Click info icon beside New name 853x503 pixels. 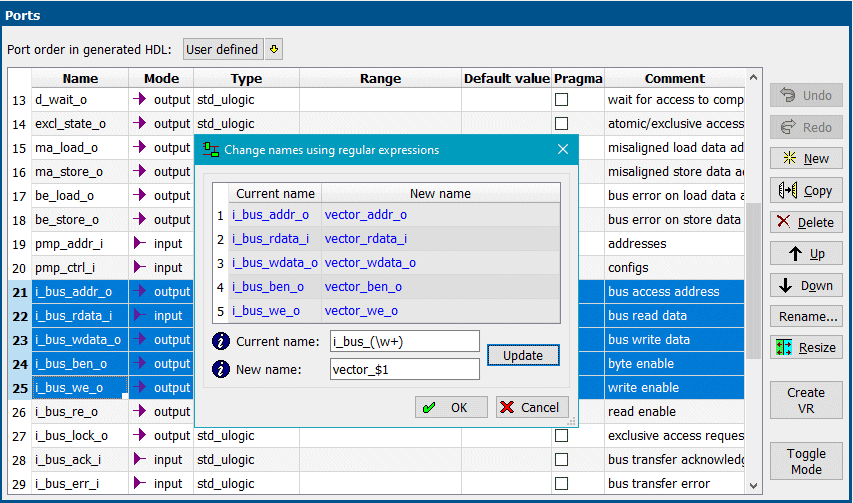[220, 369]
